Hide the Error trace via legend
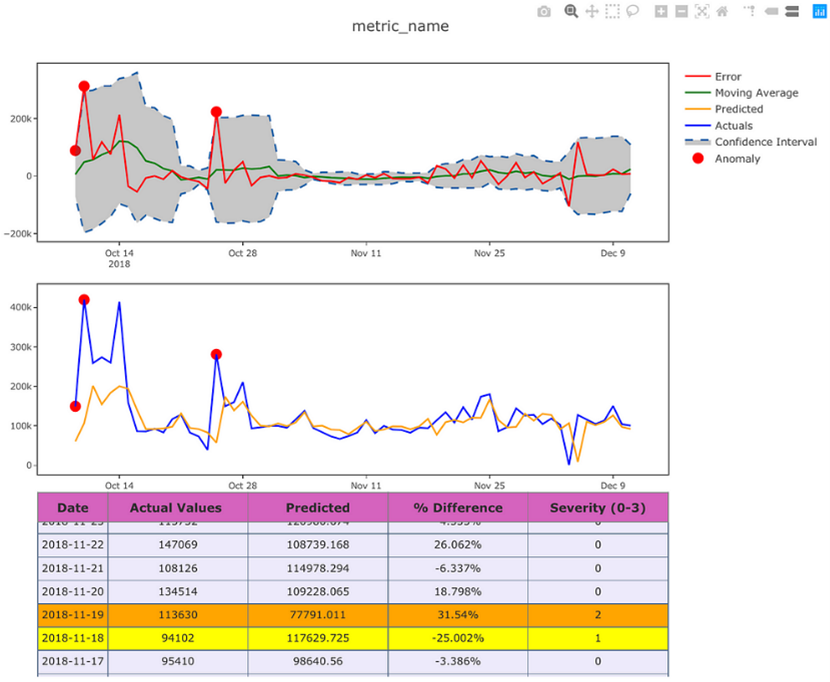The image size is (830, 682). [x=728, y=76]
